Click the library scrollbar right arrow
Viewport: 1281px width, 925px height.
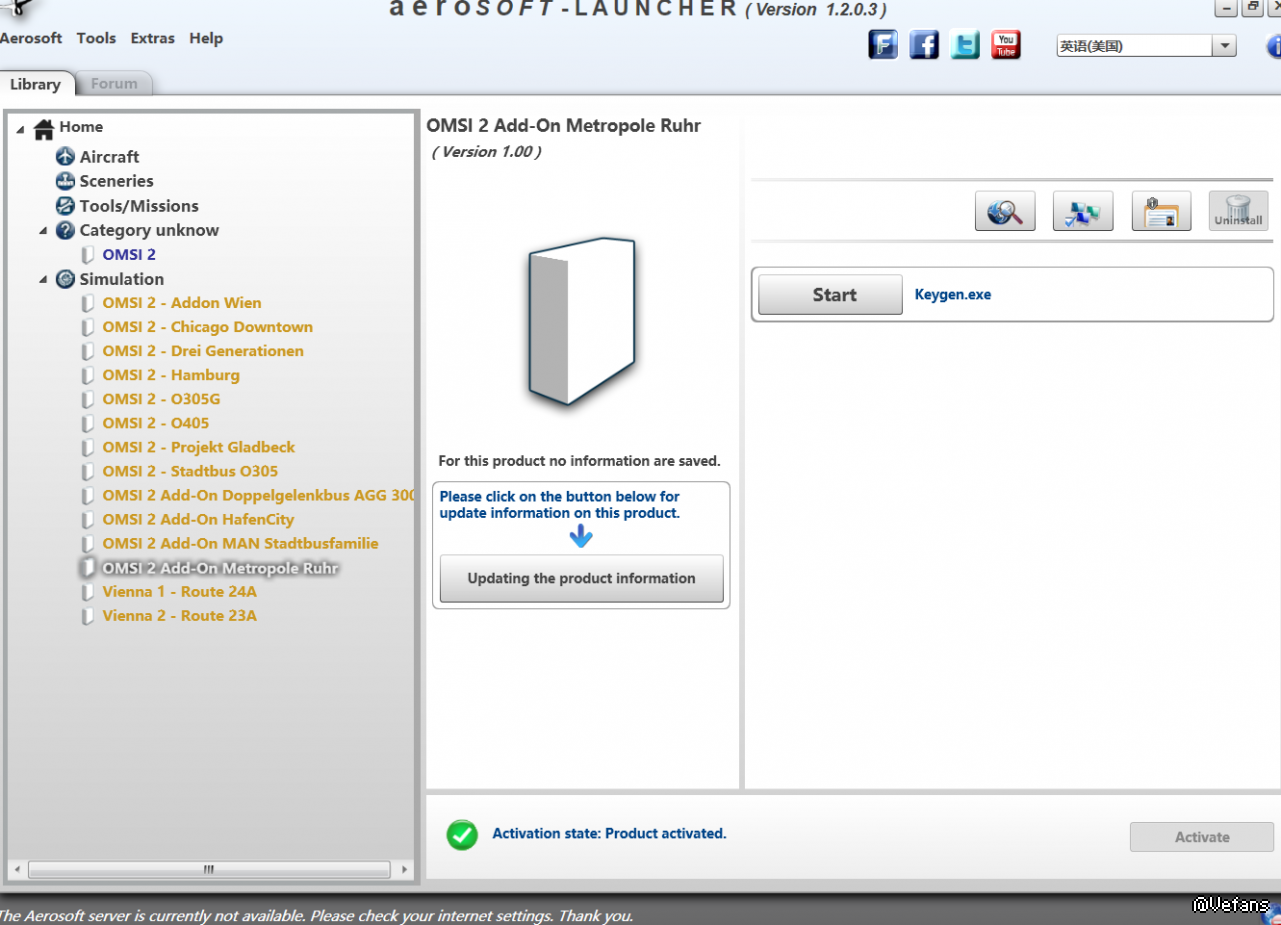pyautogui.click(x=403, y=869)
